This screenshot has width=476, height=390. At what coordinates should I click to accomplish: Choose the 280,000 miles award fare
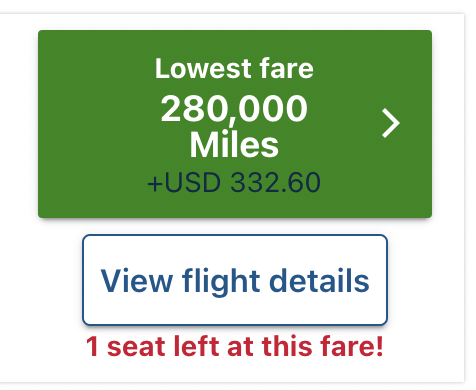tap(235, 124)
